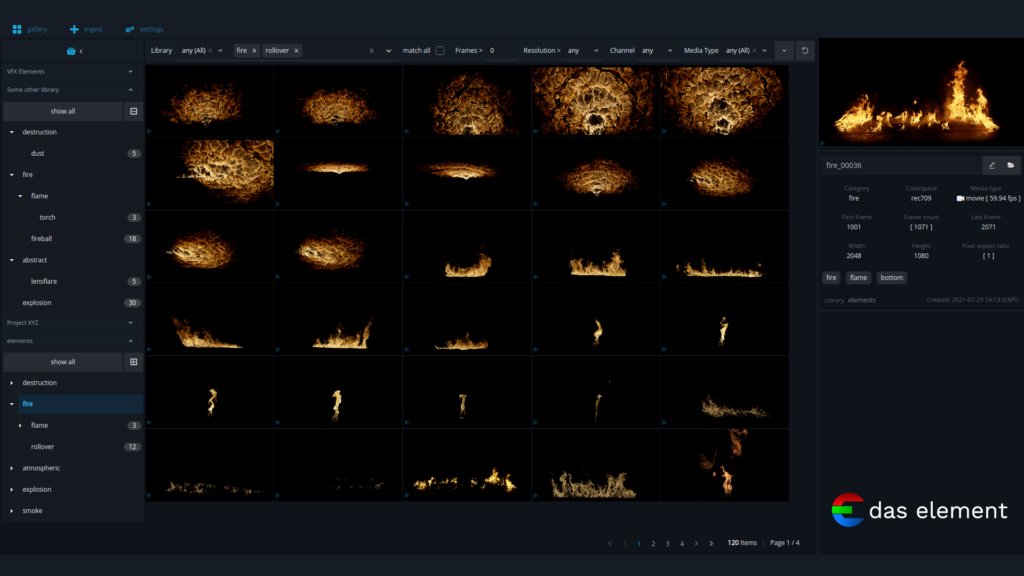The height and width of the screenshot is (576, 1024).
Task: Select explosion with 30 items
Action: [37, 303]
